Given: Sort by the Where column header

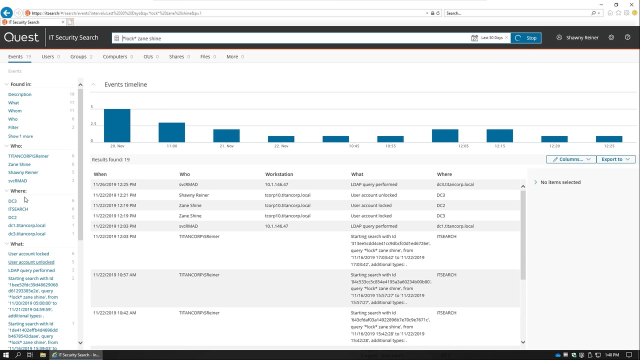Looking at the screenshot, I should click(x=444, y=174).
